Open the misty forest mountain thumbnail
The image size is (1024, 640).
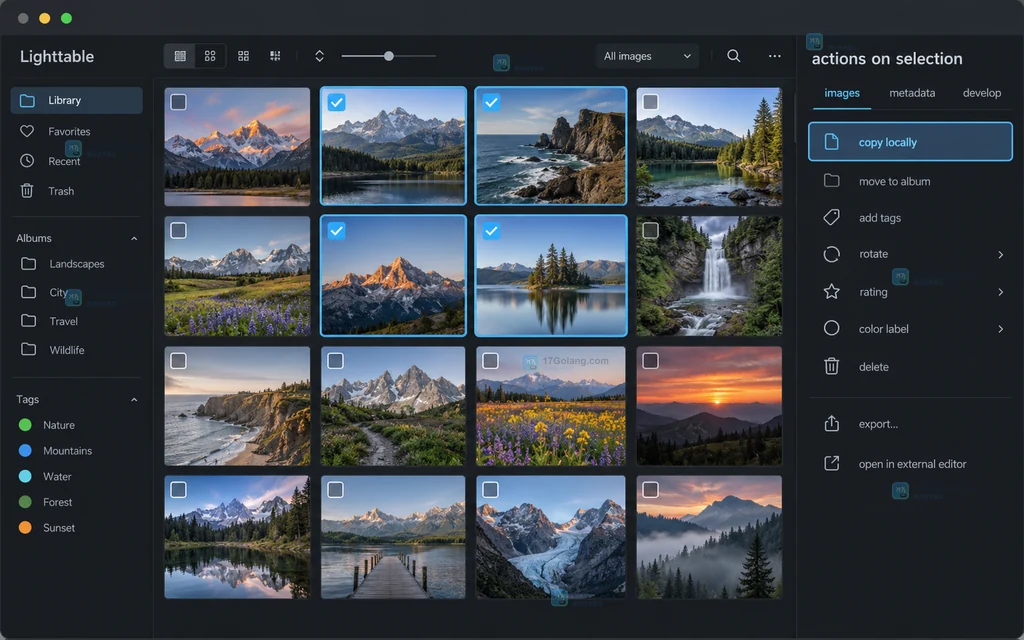pyautogui.click(x=709, y=537)
